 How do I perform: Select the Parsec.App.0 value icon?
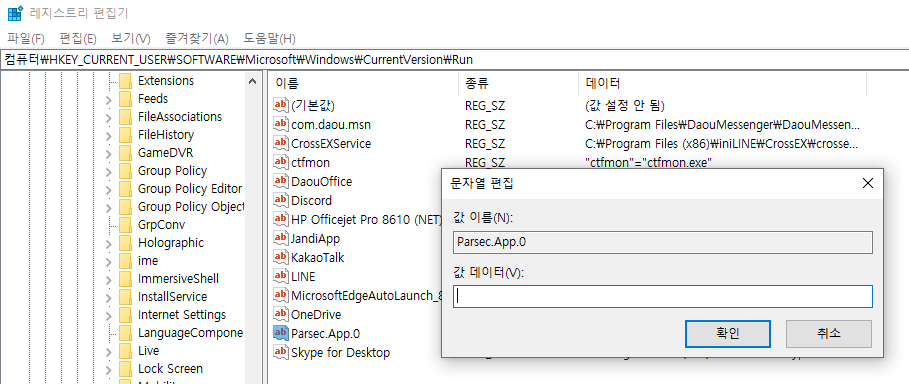point(281,333)
